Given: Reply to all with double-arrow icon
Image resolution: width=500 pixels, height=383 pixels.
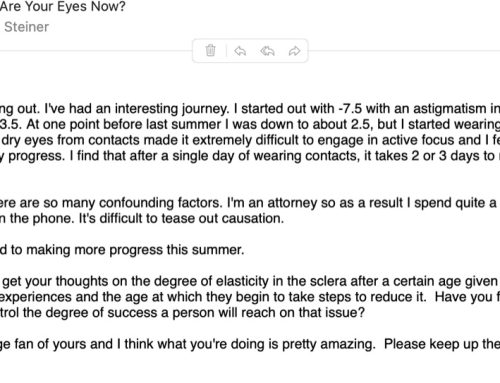Looking at the screenshot, I should (267, 51).
